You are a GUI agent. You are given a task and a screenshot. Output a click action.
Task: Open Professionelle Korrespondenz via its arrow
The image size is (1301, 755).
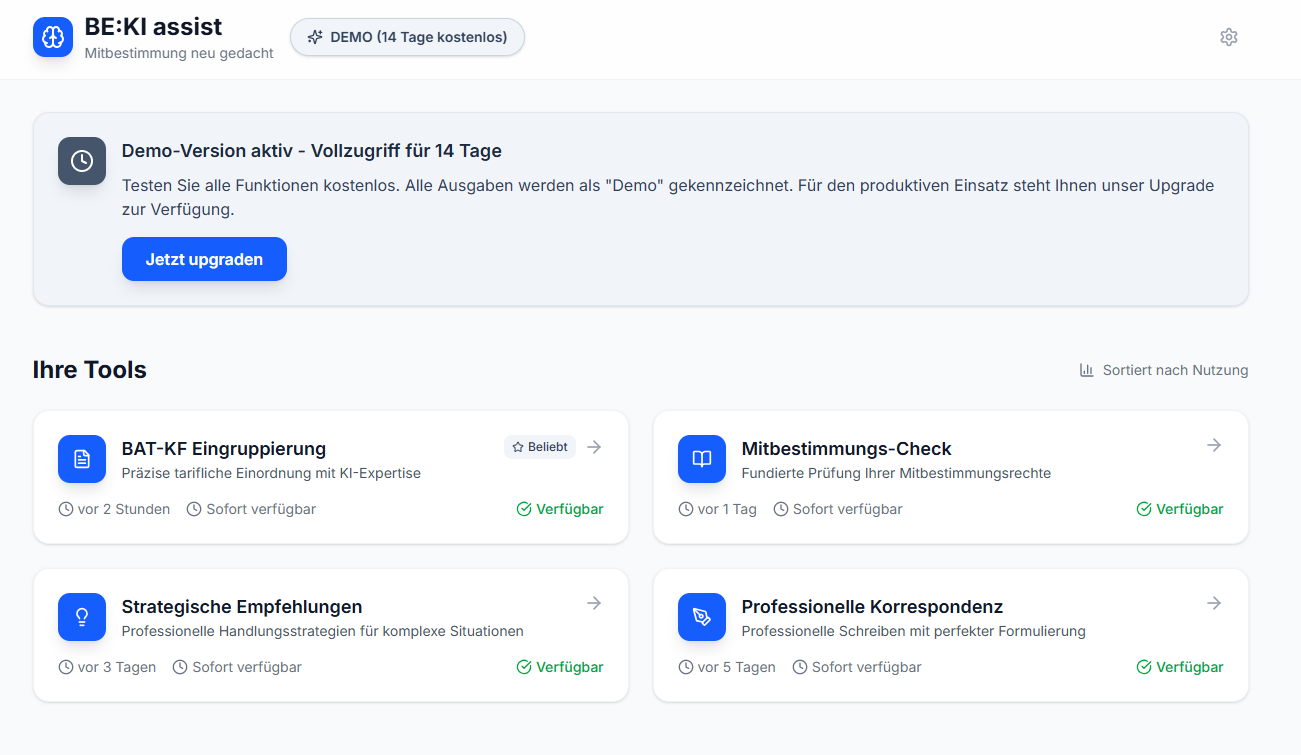1214,603
